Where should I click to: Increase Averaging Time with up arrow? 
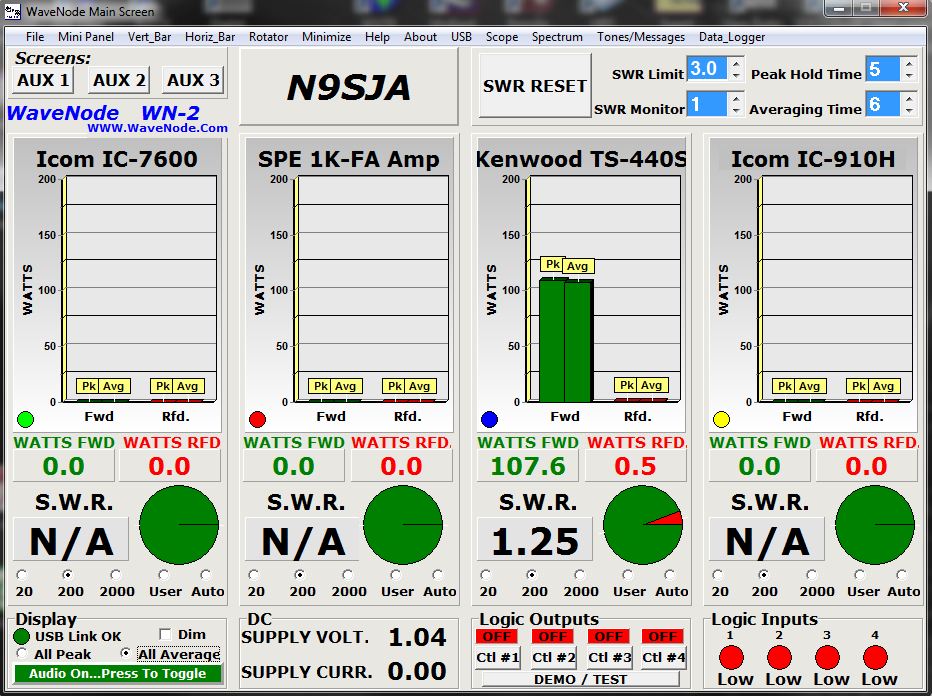pos(908,98)
